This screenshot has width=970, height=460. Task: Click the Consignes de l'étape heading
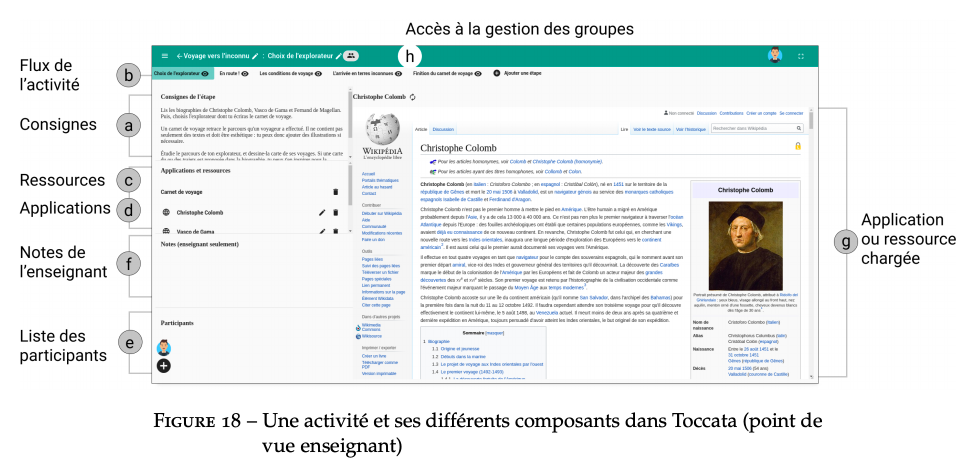click(187, 96)
